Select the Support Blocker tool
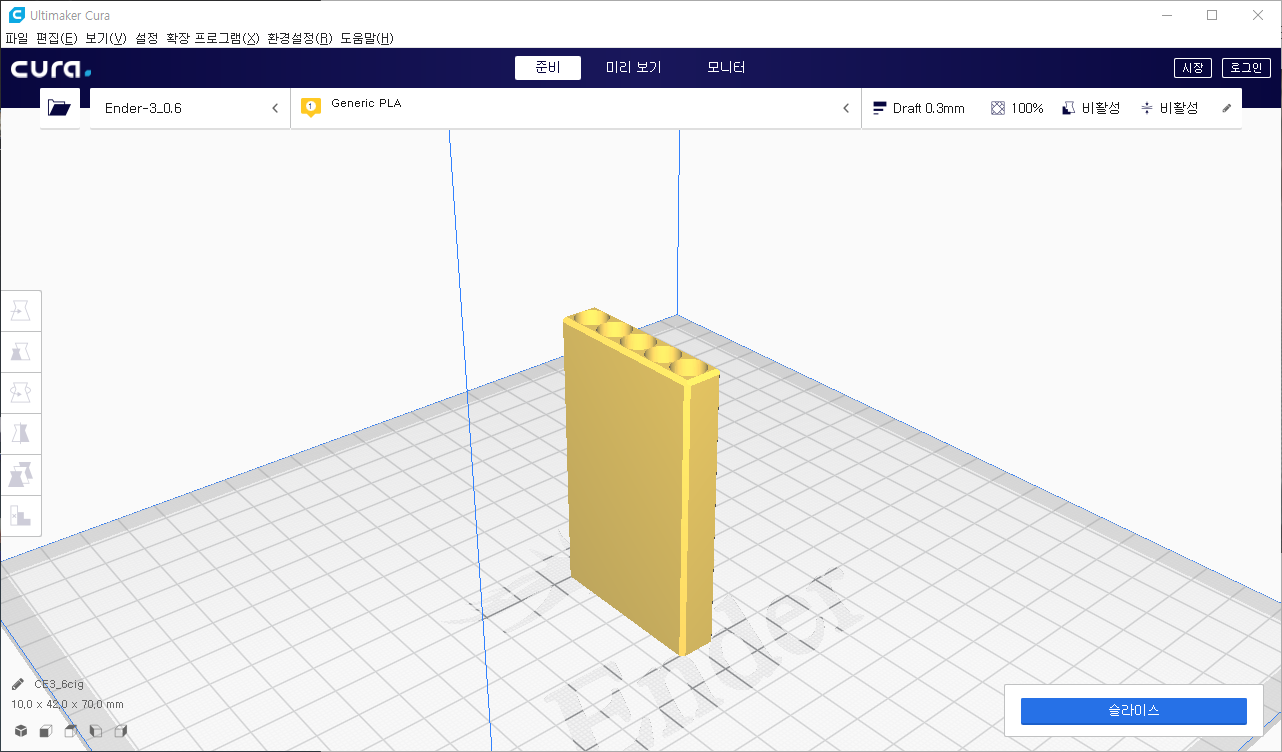The width and height of the screenshot is (1282, 752). tap(20, 516)
